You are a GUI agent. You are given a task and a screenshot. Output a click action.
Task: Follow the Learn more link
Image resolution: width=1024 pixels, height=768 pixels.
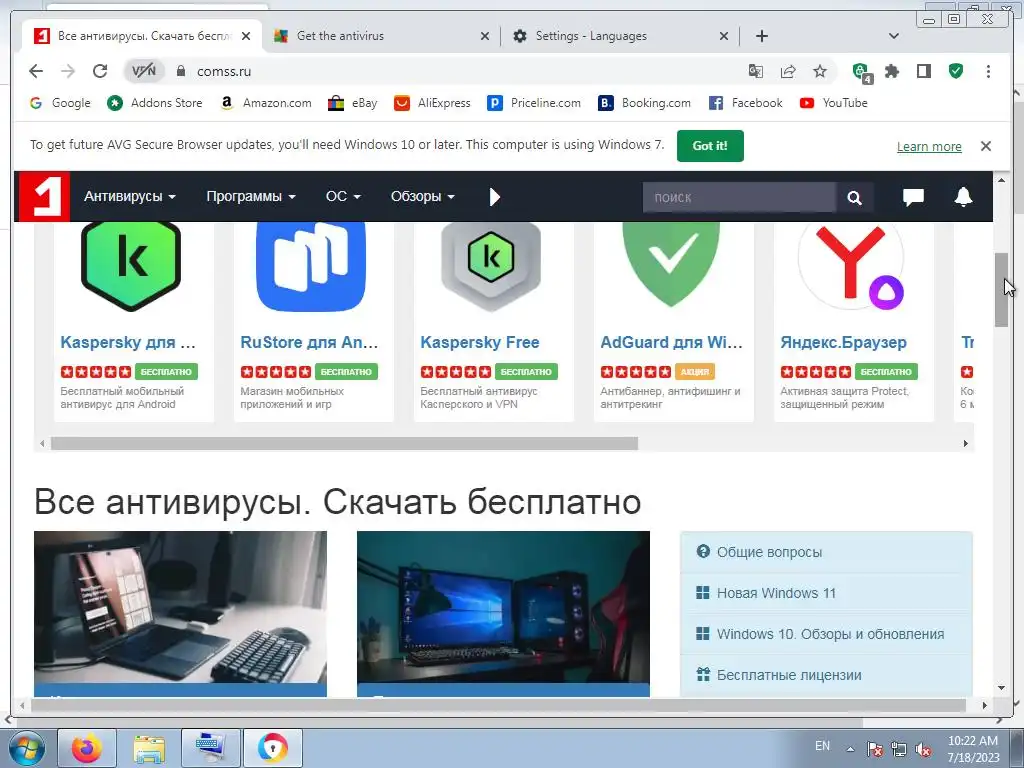click(x=929, y=146)
